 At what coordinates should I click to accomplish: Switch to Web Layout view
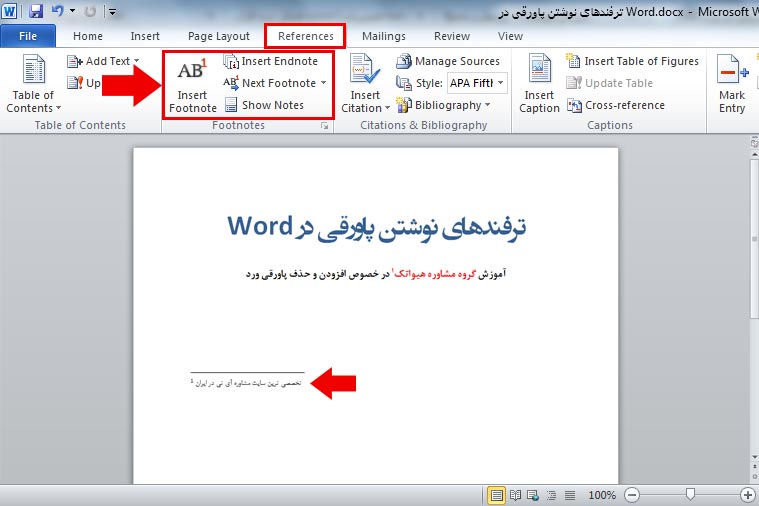(533, 495)
